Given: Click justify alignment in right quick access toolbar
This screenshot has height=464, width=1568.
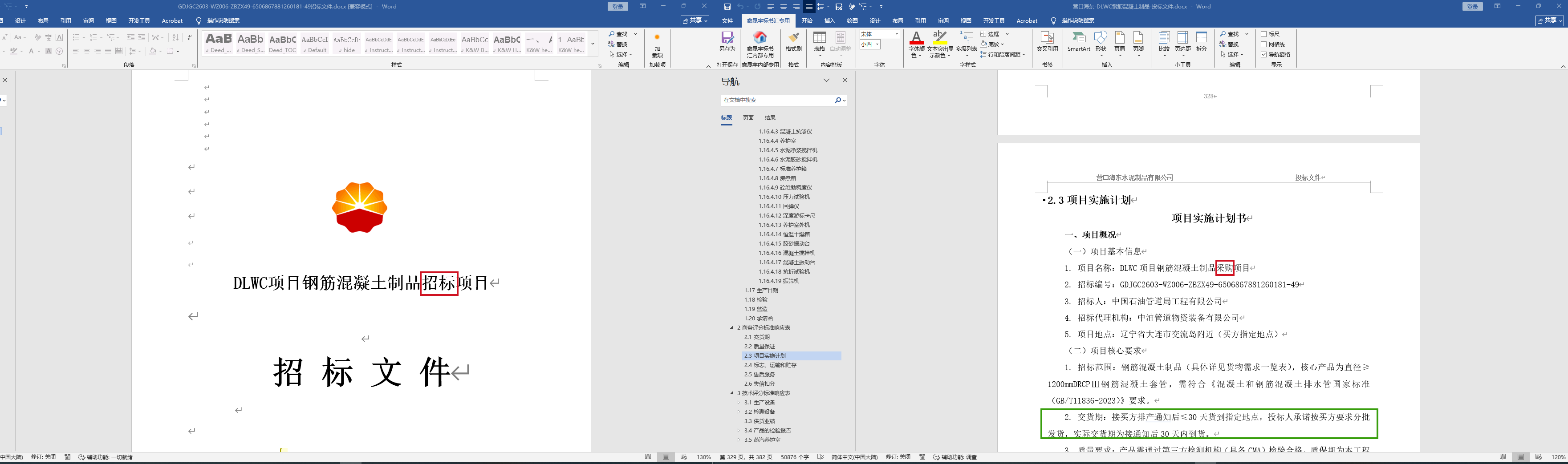Looking at the screenshot, I should [x=809, y=7].
